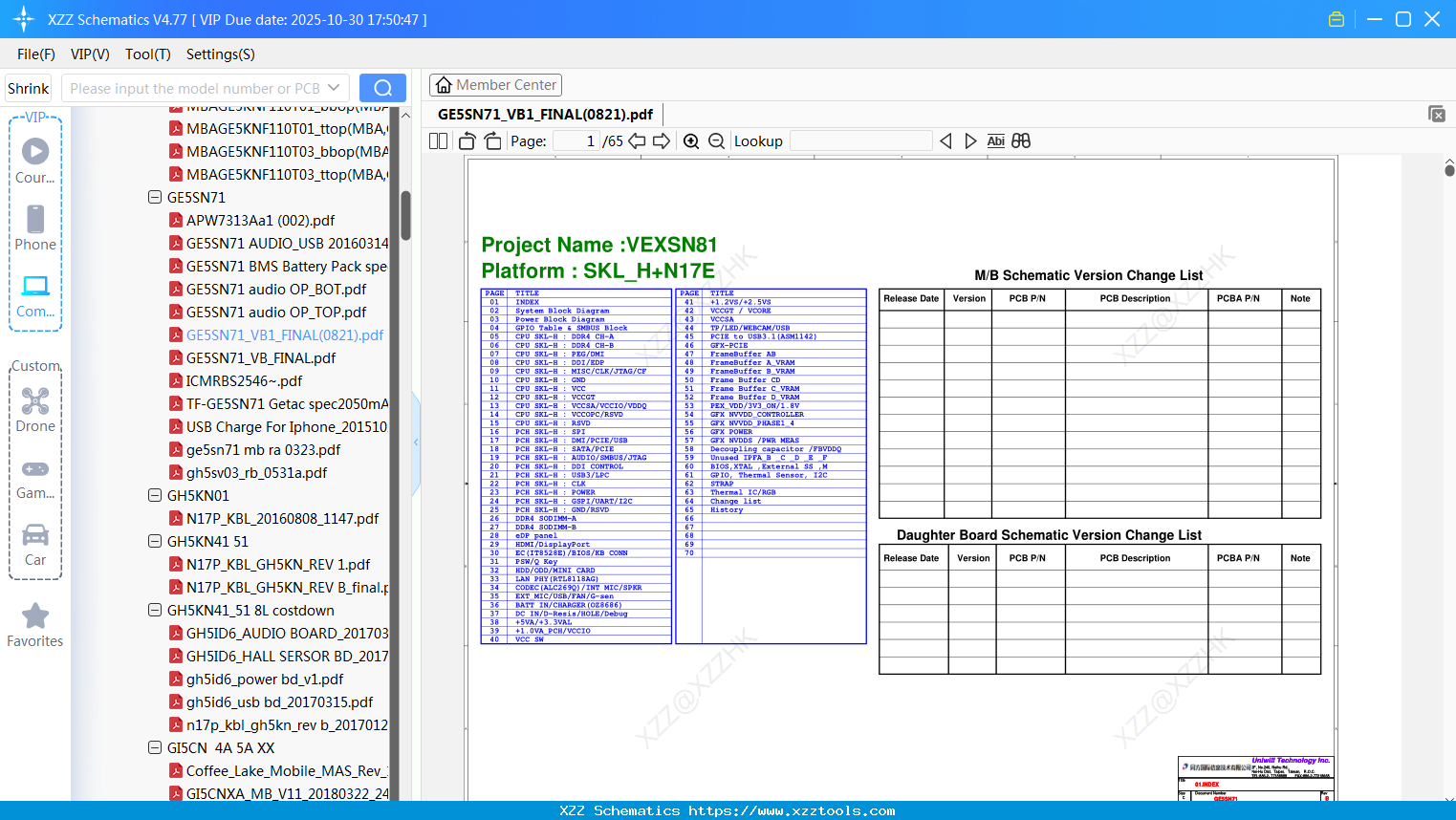Open the Phone sidebar category
This screenshot has width=1456, height=820.
[35, 227]
